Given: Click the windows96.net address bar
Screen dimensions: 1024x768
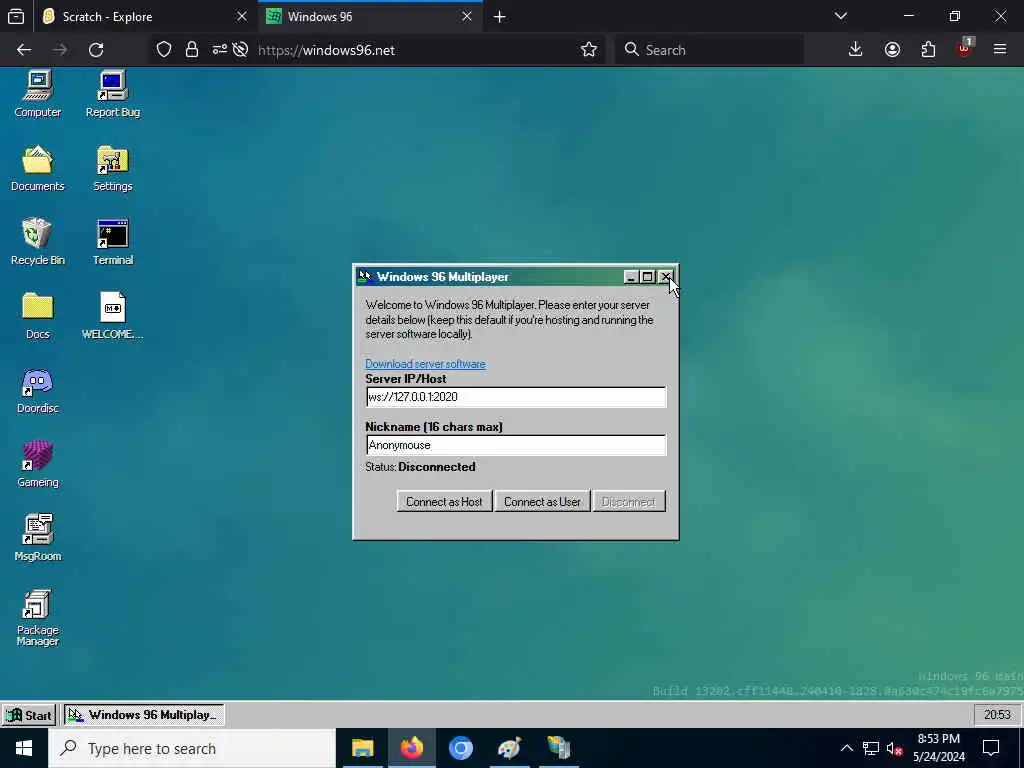Looking at the screenshot, I should click(x=418, y=50).
